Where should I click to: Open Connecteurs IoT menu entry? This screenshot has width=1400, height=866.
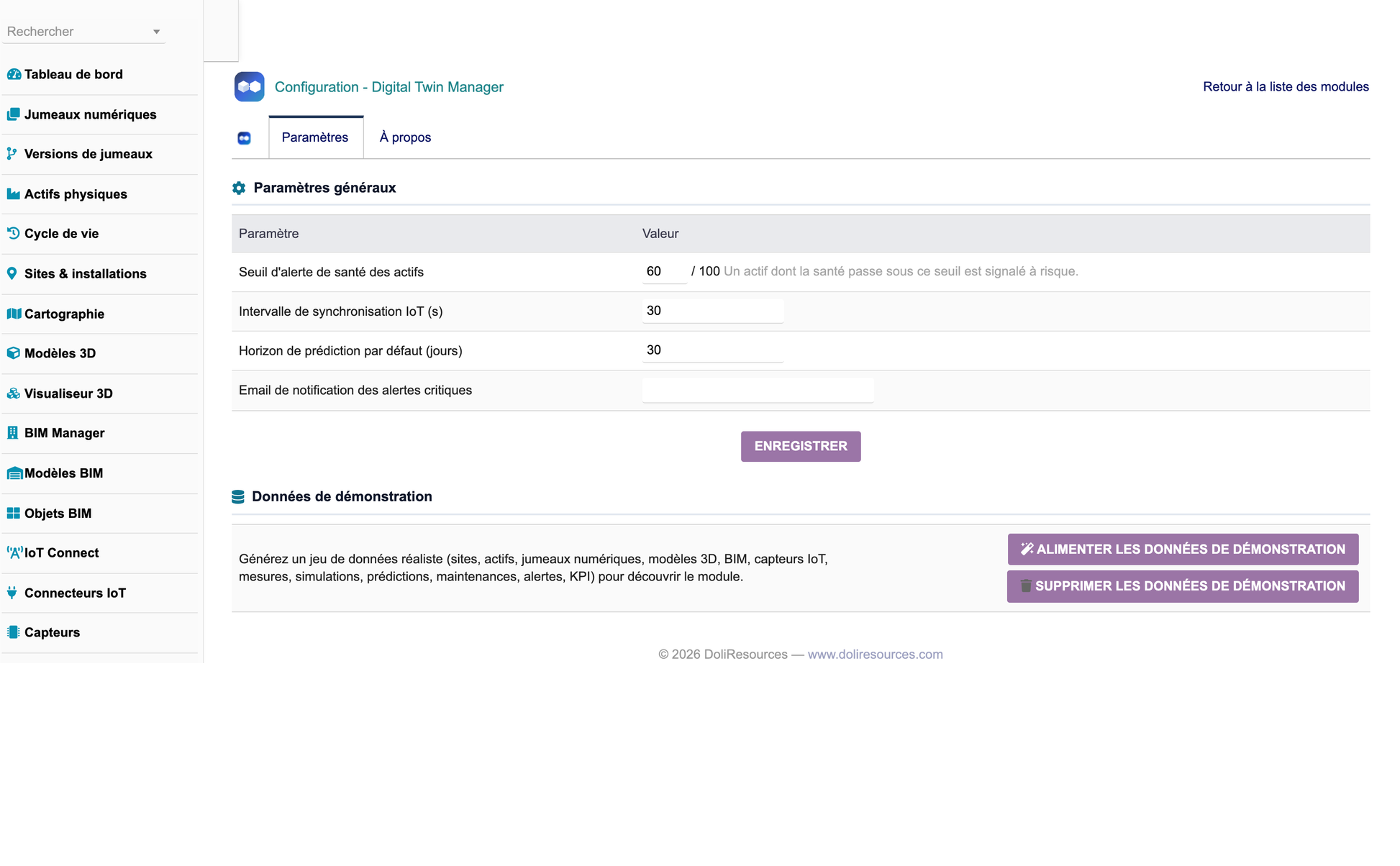pos(76,593)
